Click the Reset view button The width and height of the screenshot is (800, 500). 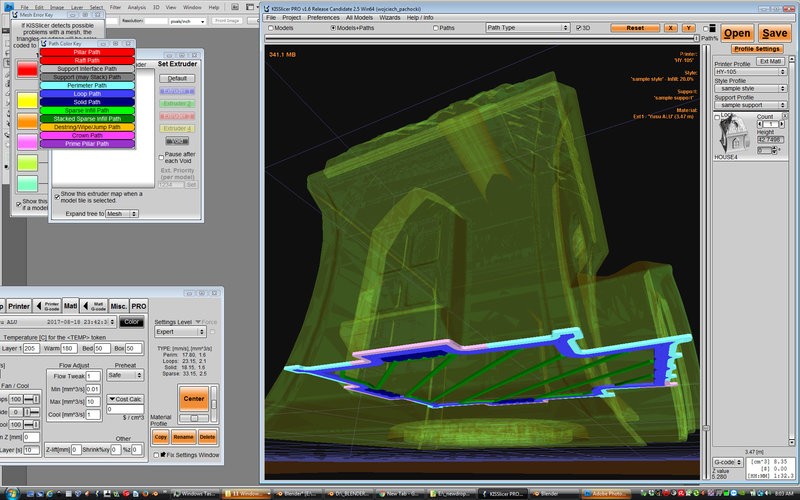pos(635,28)
